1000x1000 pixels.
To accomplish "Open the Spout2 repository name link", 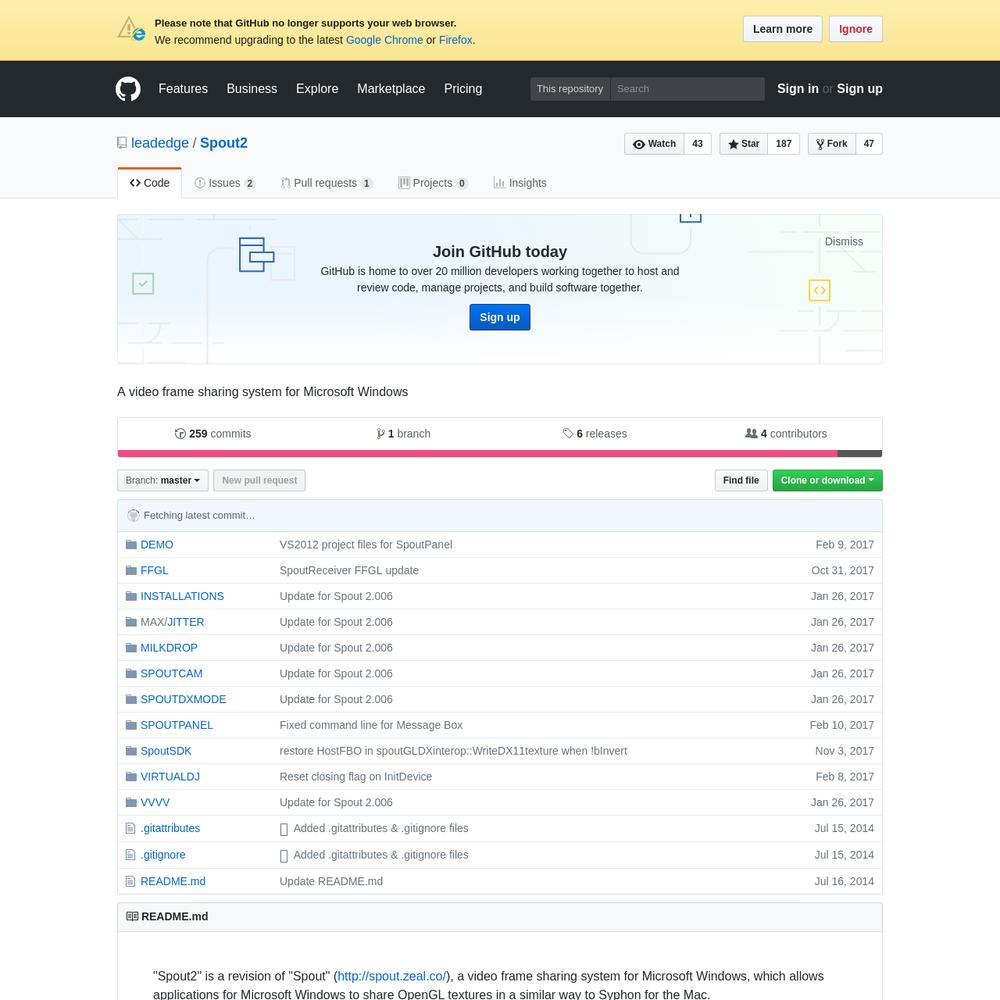I will coord(224,143).
